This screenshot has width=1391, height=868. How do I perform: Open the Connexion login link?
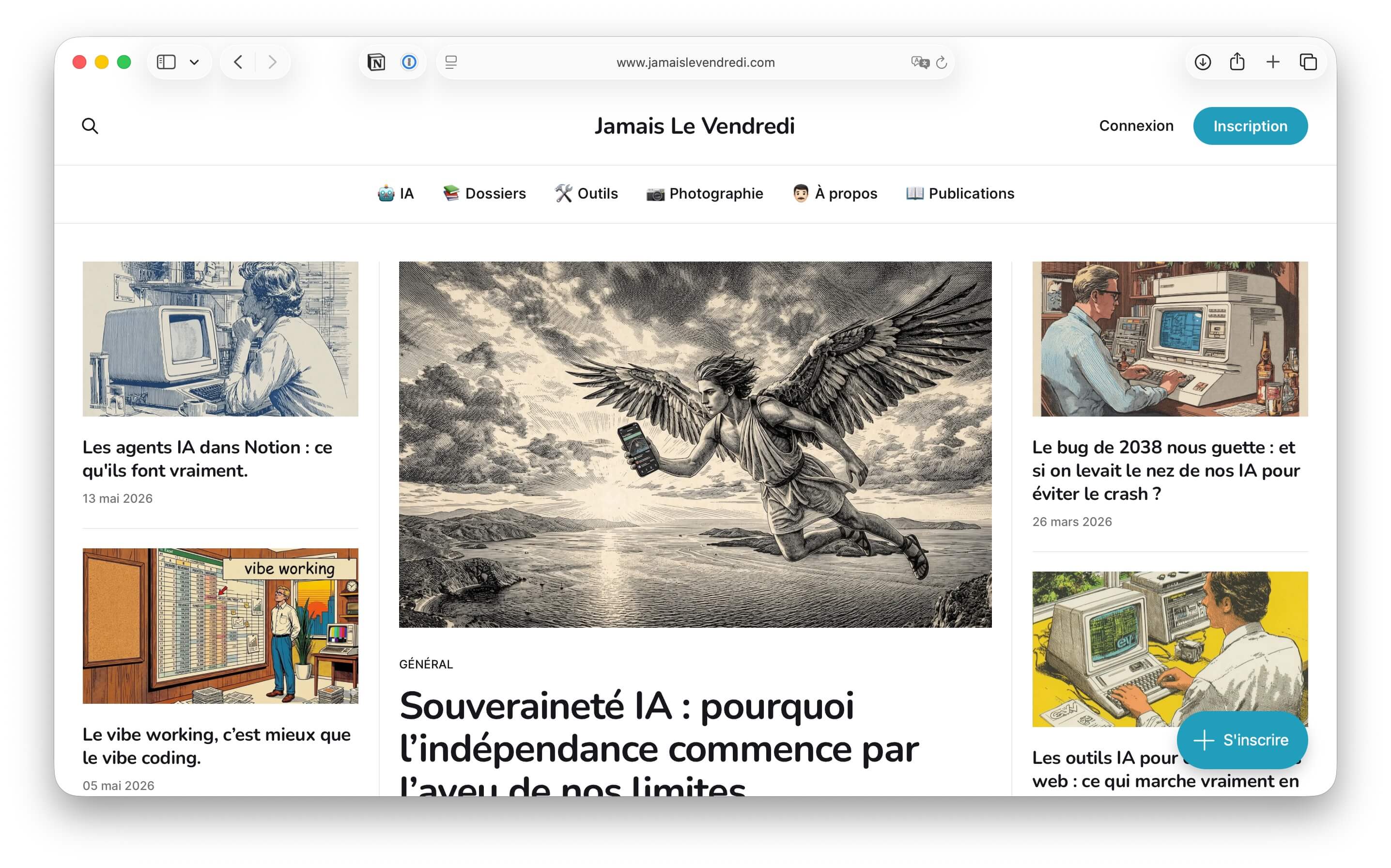(1136, 126)
